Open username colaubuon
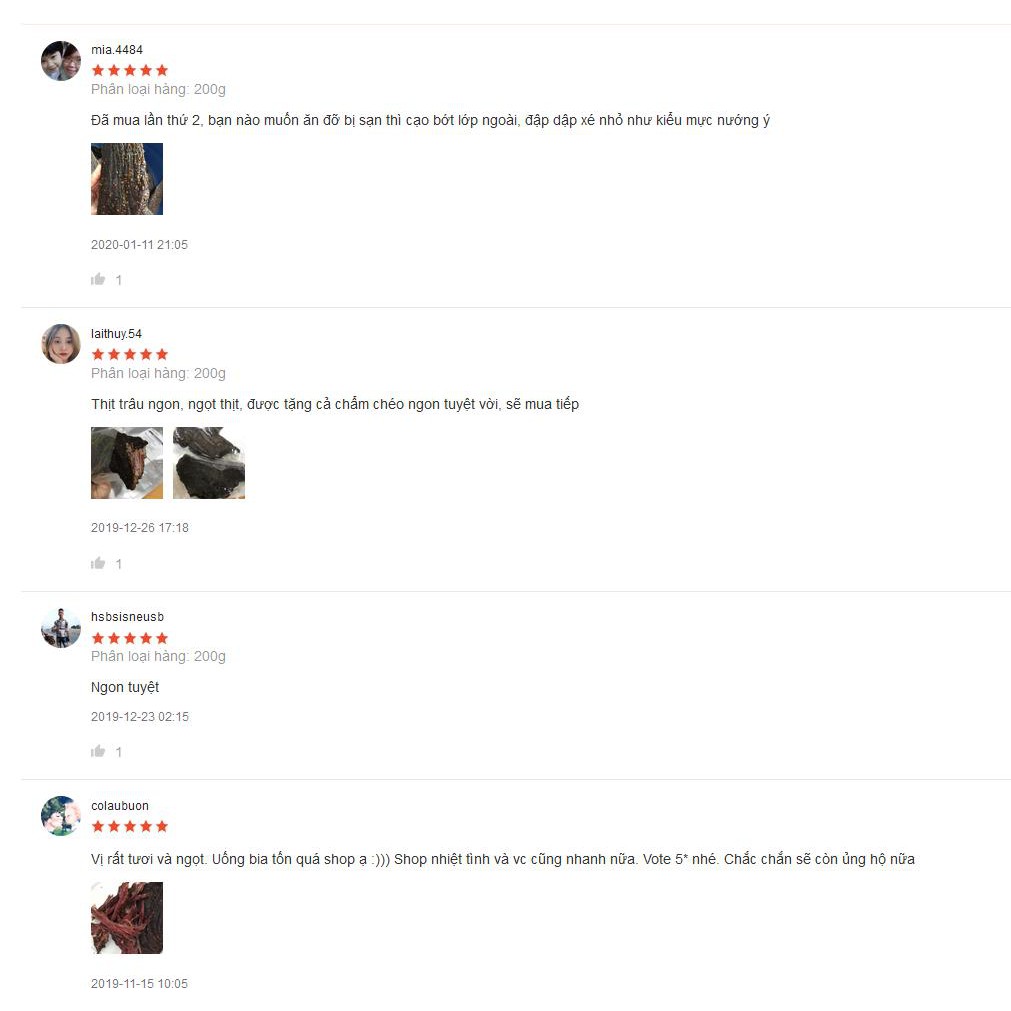 pyautogui.click(x=120, y=806)
